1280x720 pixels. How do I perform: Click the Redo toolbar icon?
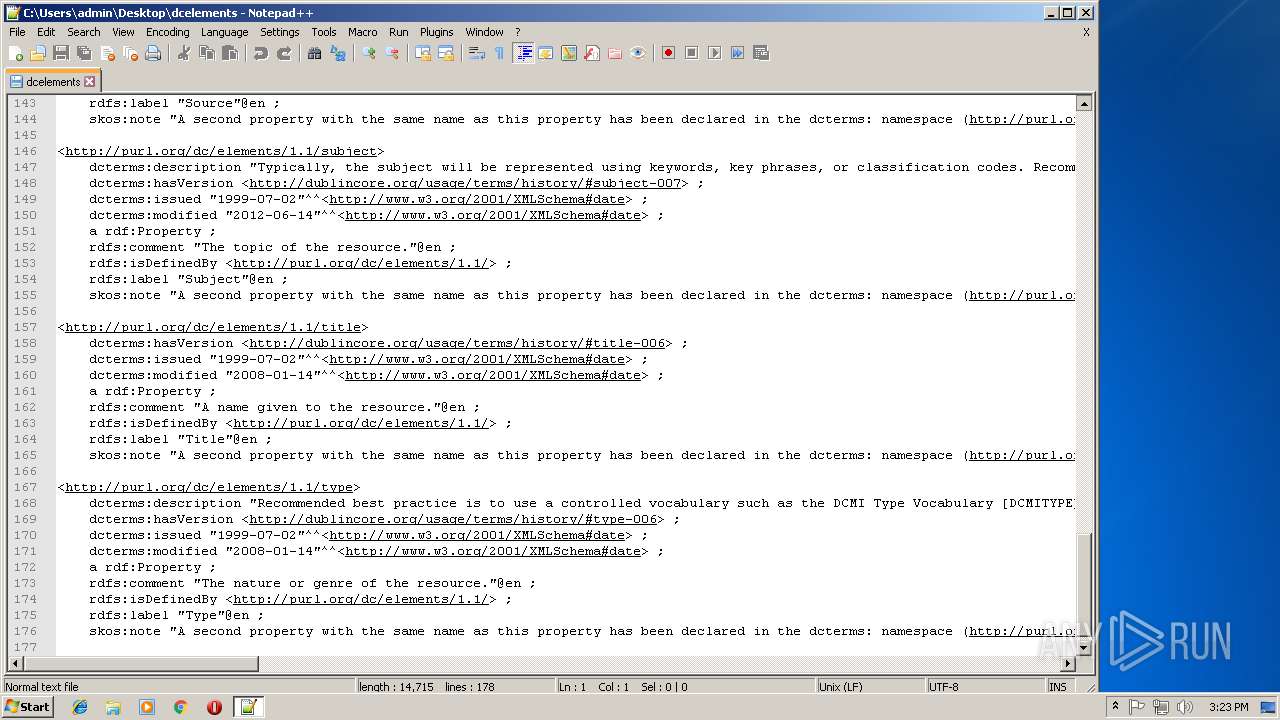(x=284, y=53)
